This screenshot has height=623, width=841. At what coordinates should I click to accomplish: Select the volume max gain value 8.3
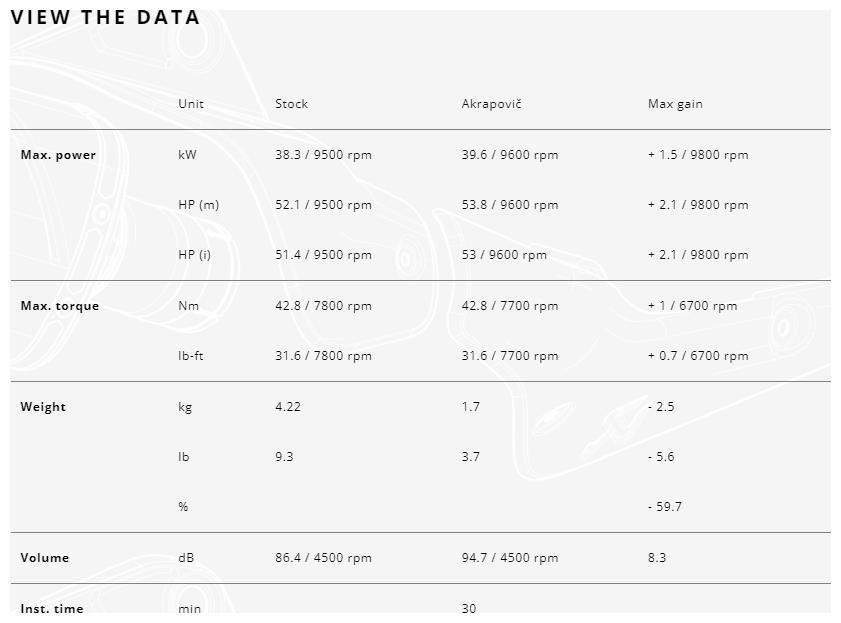pyautogui.click(x=657, y=558)
